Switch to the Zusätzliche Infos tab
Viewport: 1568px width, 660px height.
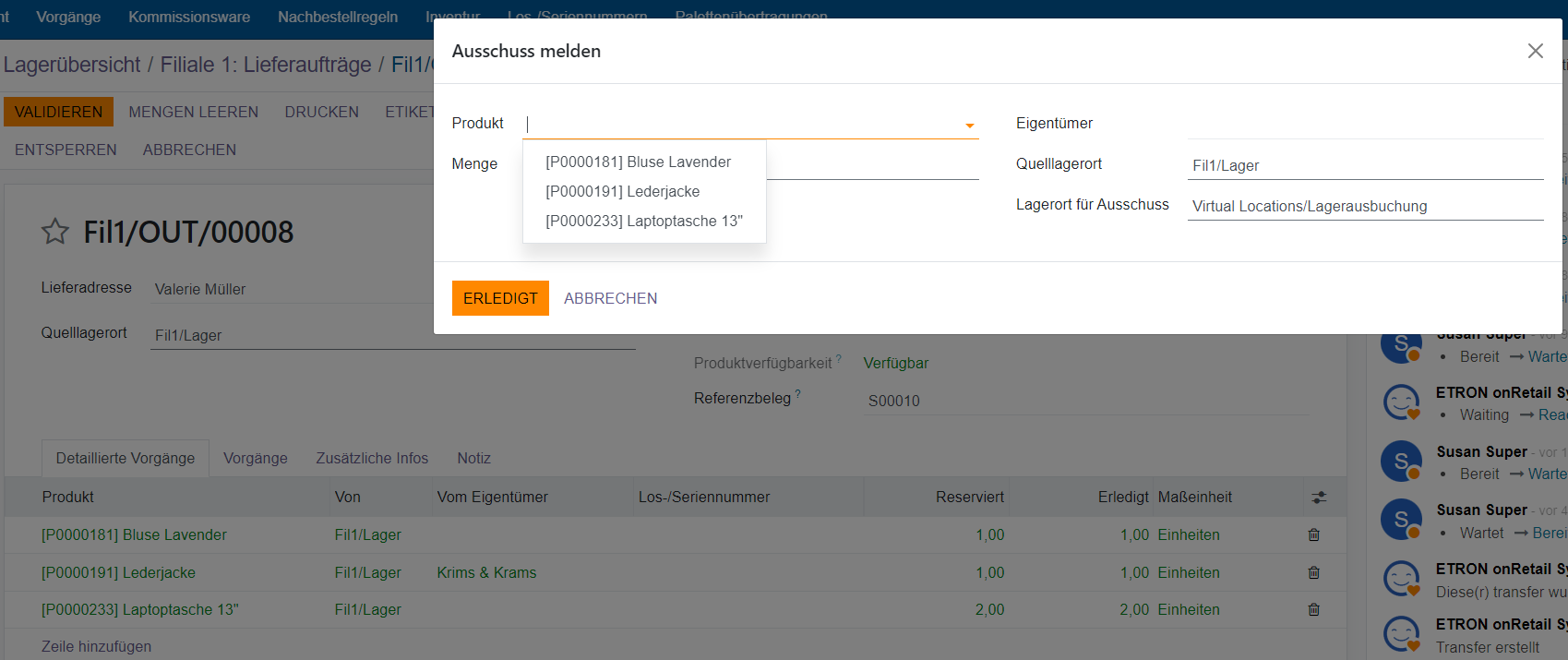tap(372, 458)
